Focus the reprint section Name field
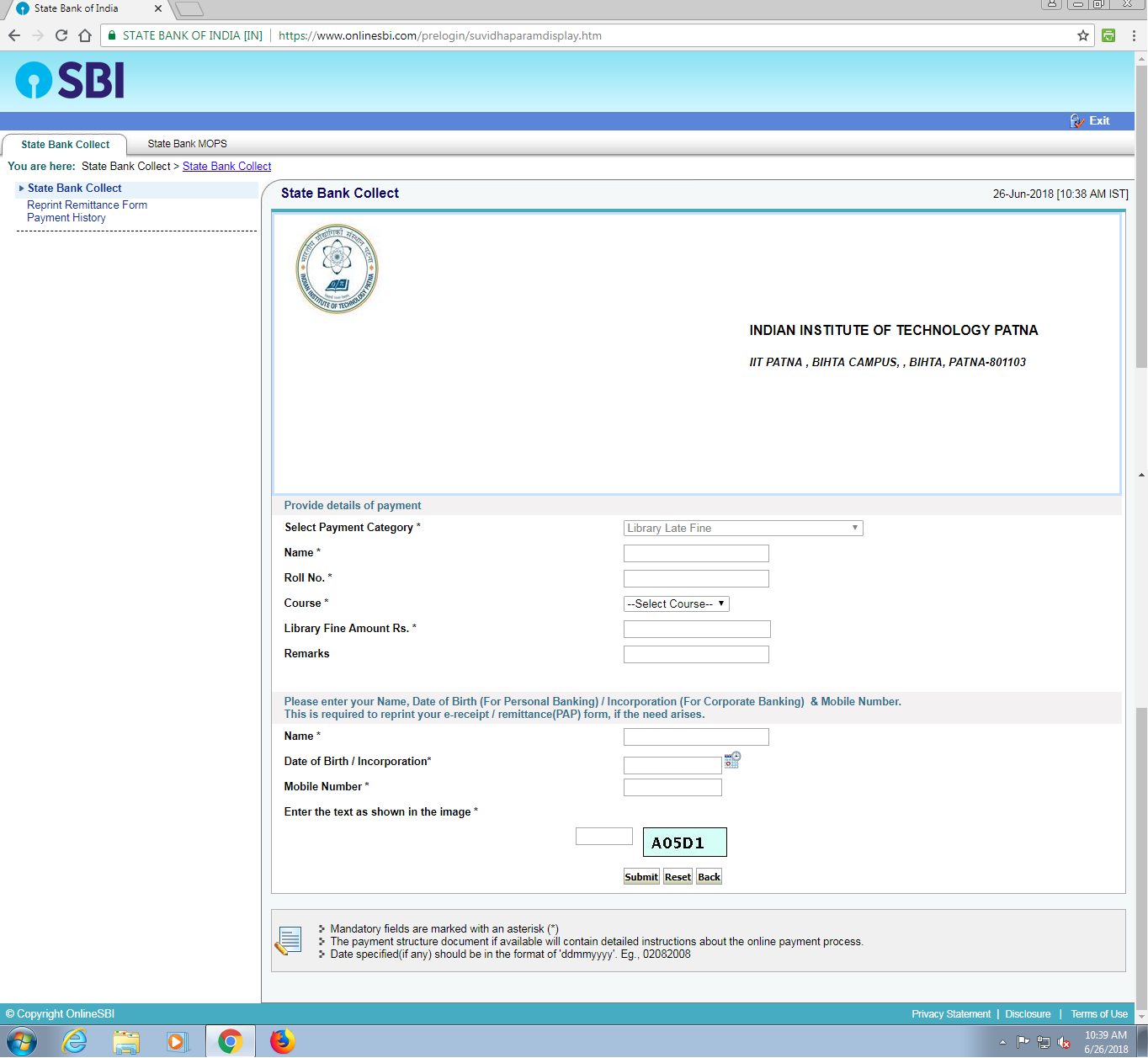 tap(696, 737)
